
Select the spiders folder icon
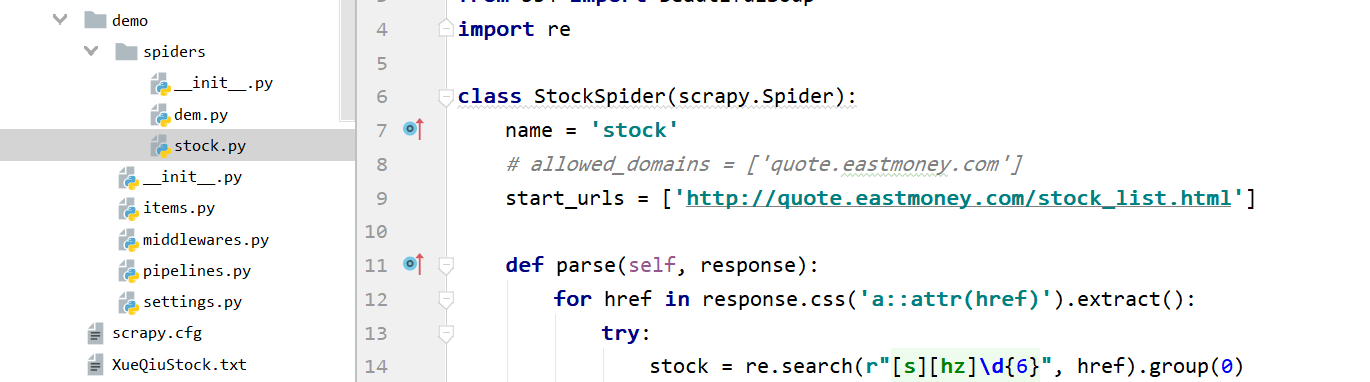(126, 51)
